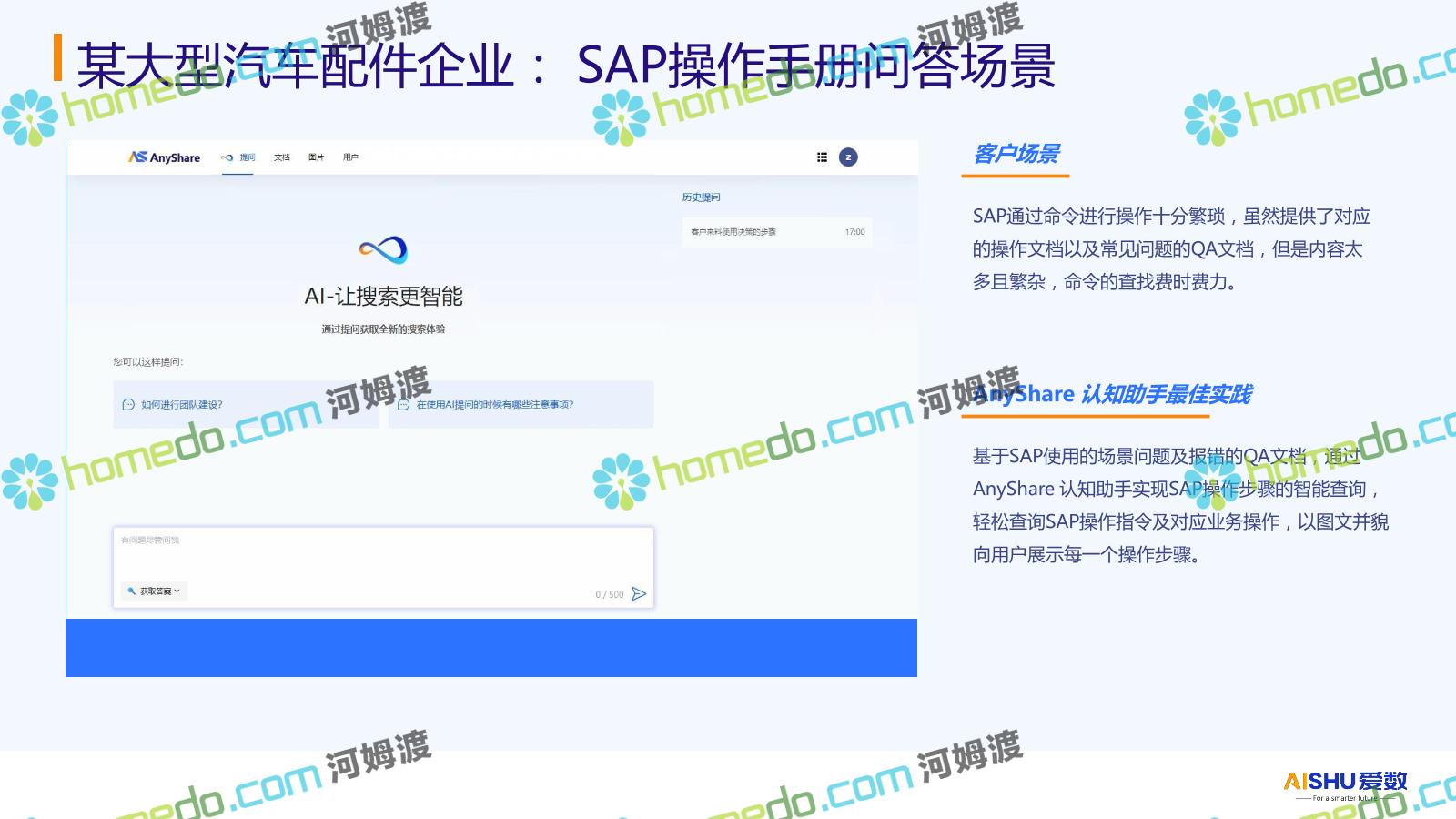Pick the 在使用AI提问的时候有哪些注意事项 suggestion

click(x=495, y=405)
